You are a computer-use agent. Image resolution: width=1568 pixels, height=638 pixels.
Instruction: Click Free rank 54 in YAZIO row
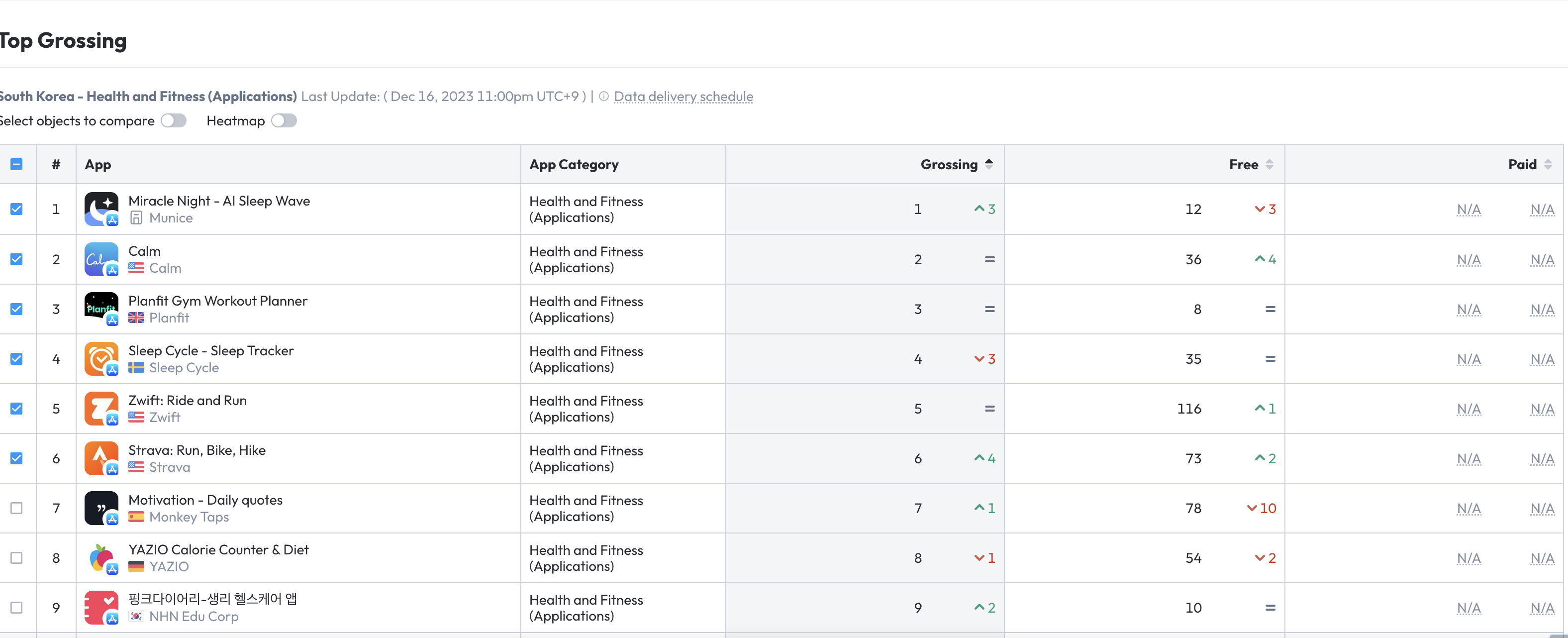point(1193,558)
